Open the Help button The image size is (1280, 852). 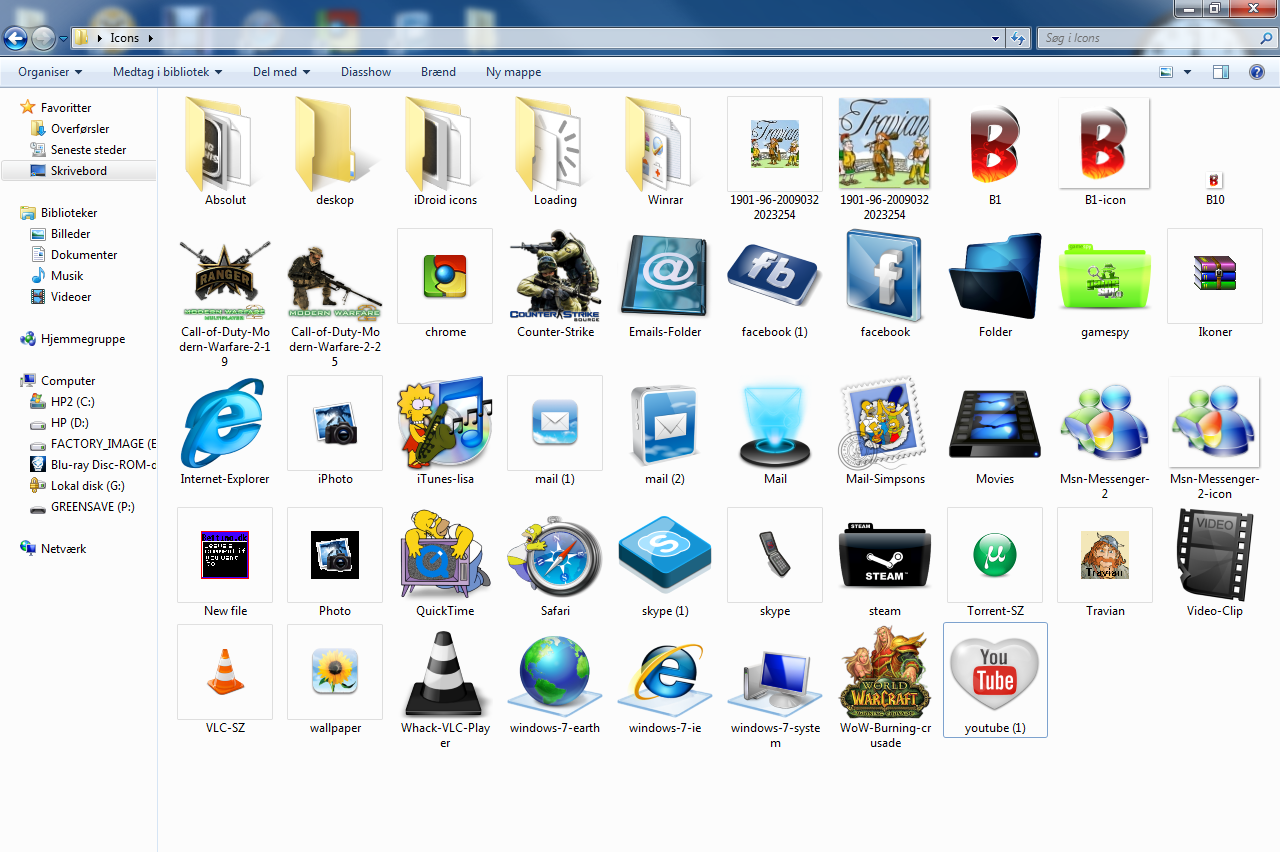pyautogui.click(x=1257, y=72)
